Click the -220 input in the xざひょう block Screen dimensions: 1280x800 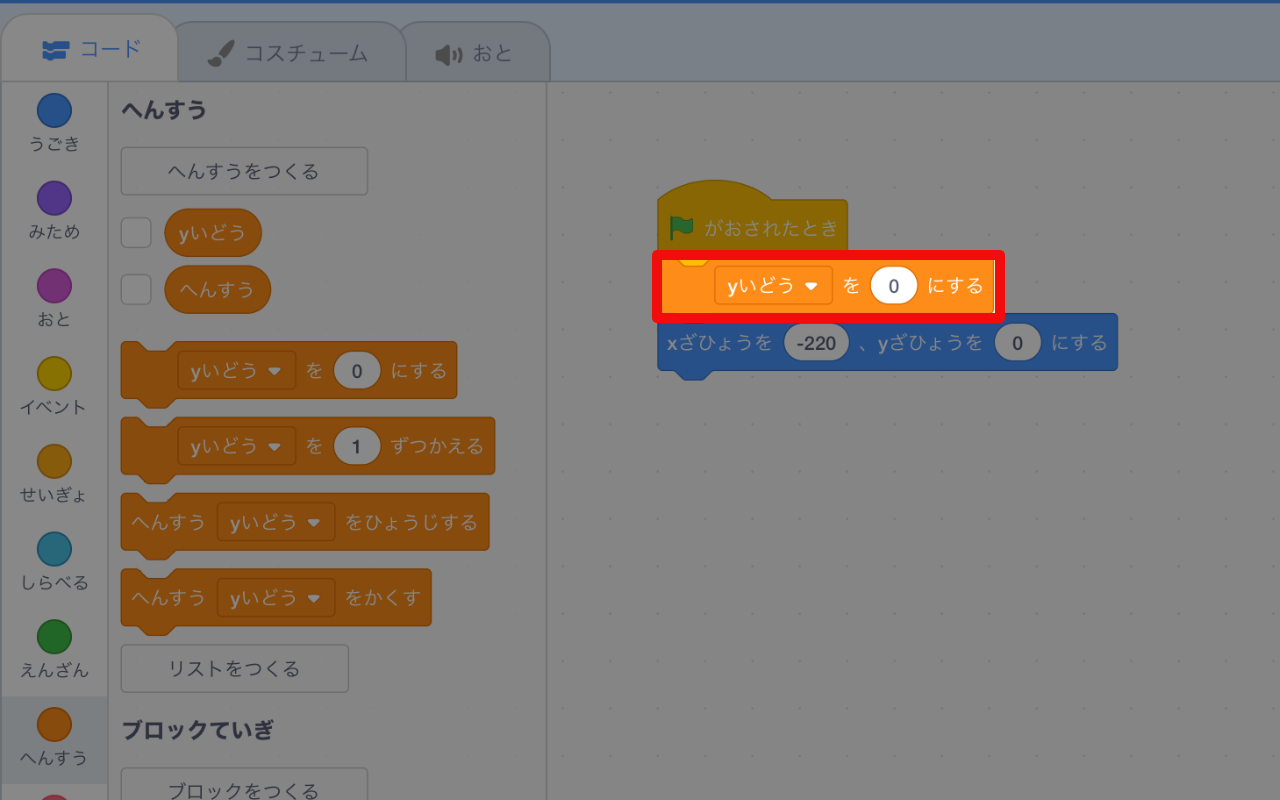[x=817, y=342]
